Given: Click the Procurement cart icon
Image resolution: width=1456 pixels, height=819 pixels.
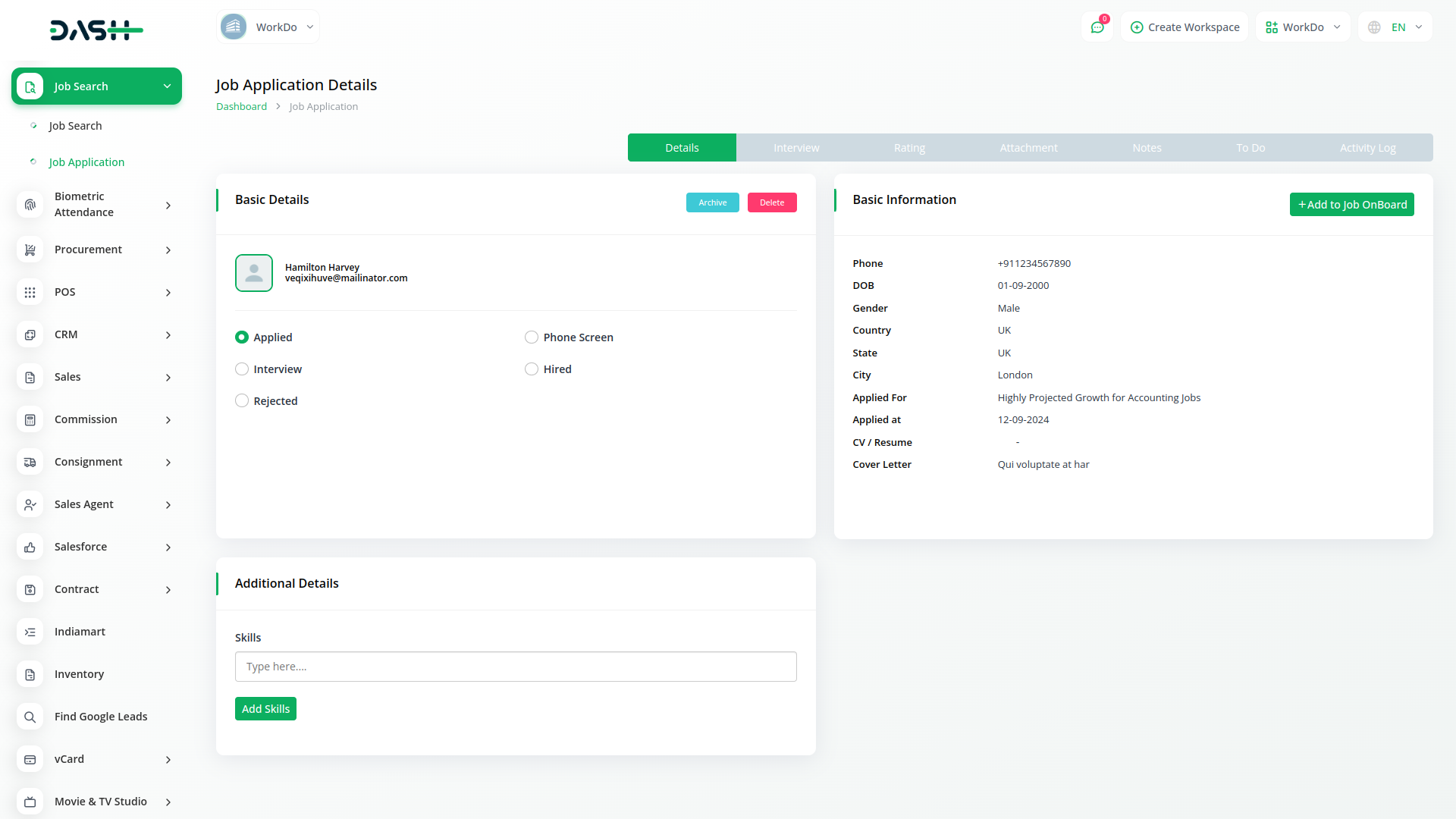Looking at the screenshot, I should [x=30, y=249].
